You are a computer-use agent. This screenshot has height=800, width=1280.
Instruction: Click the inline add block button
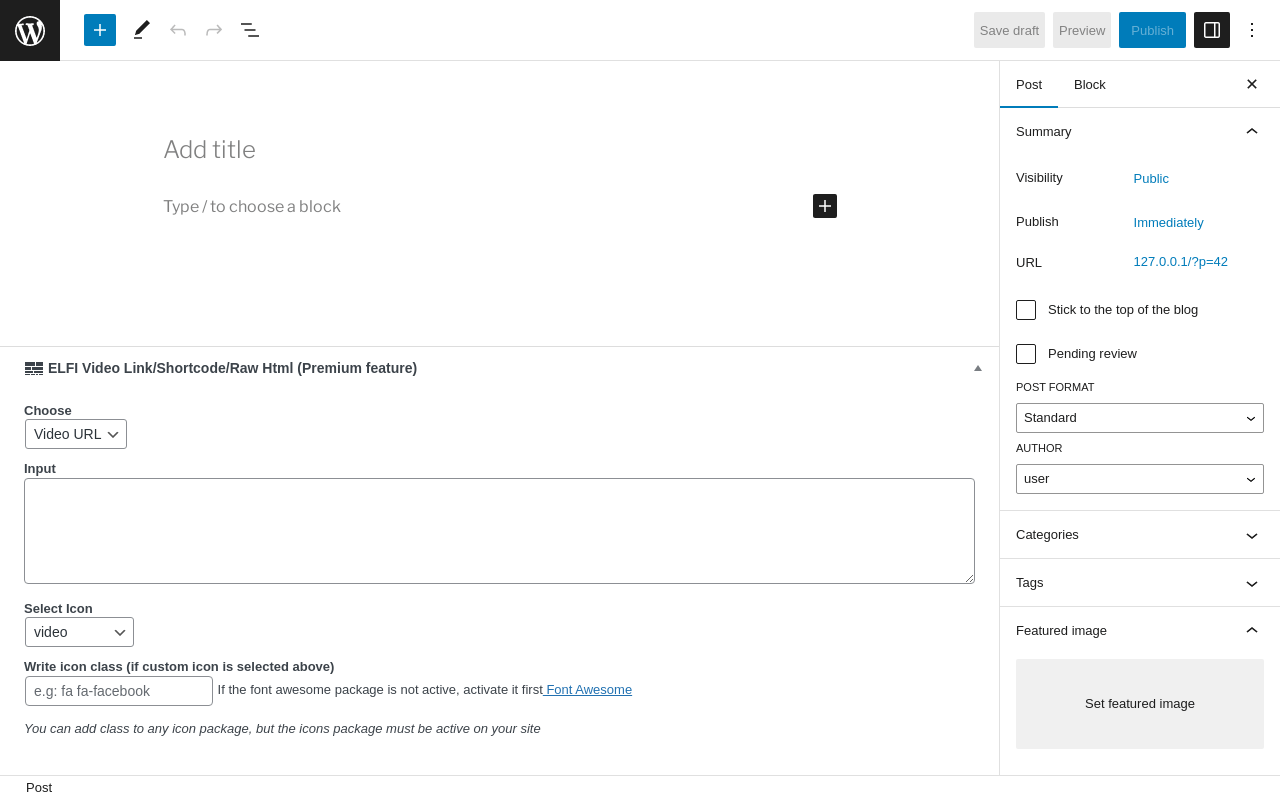(825, 206)
